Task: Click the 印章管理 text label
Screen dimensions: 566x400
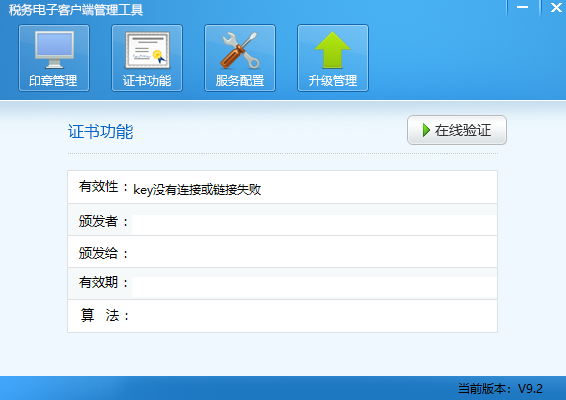Action: click(53, 81)
